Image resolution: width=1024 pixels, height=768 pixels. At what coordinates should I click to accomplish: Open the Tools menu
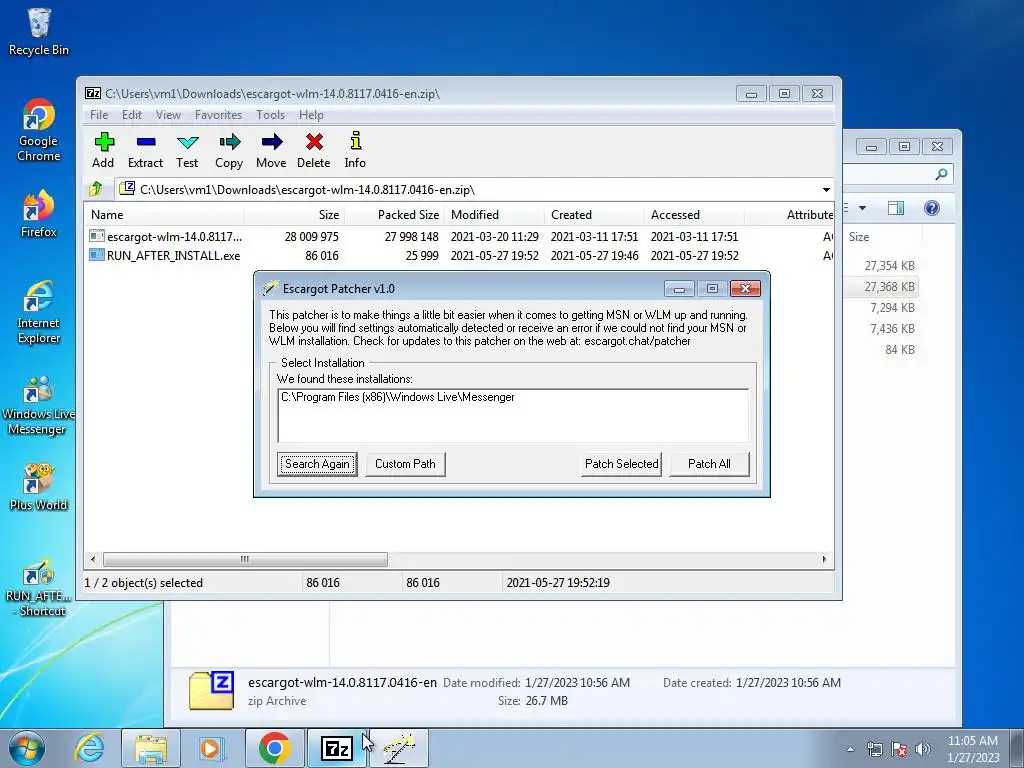coord(270,115)
